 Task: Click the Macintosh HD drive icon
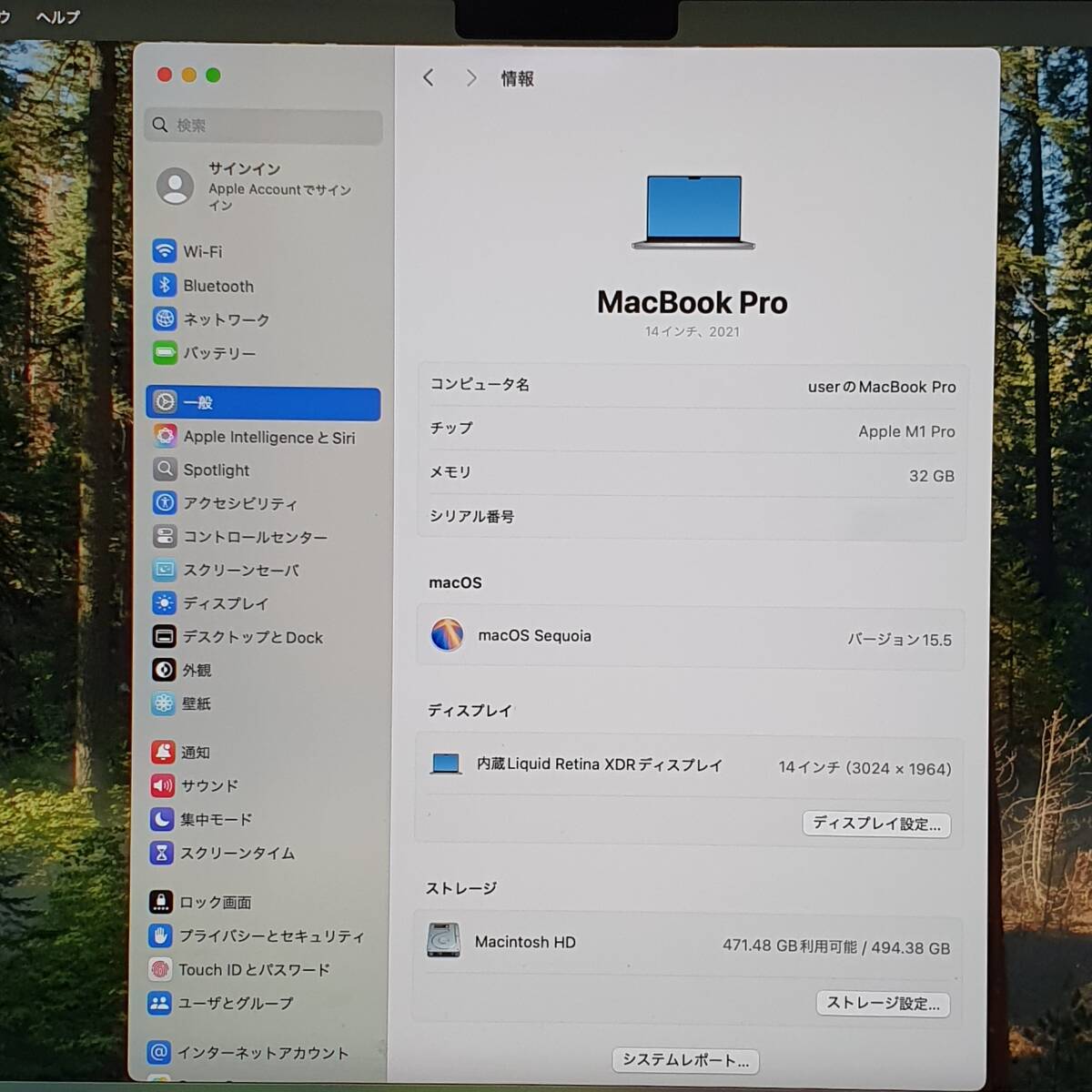click(443, 940)
